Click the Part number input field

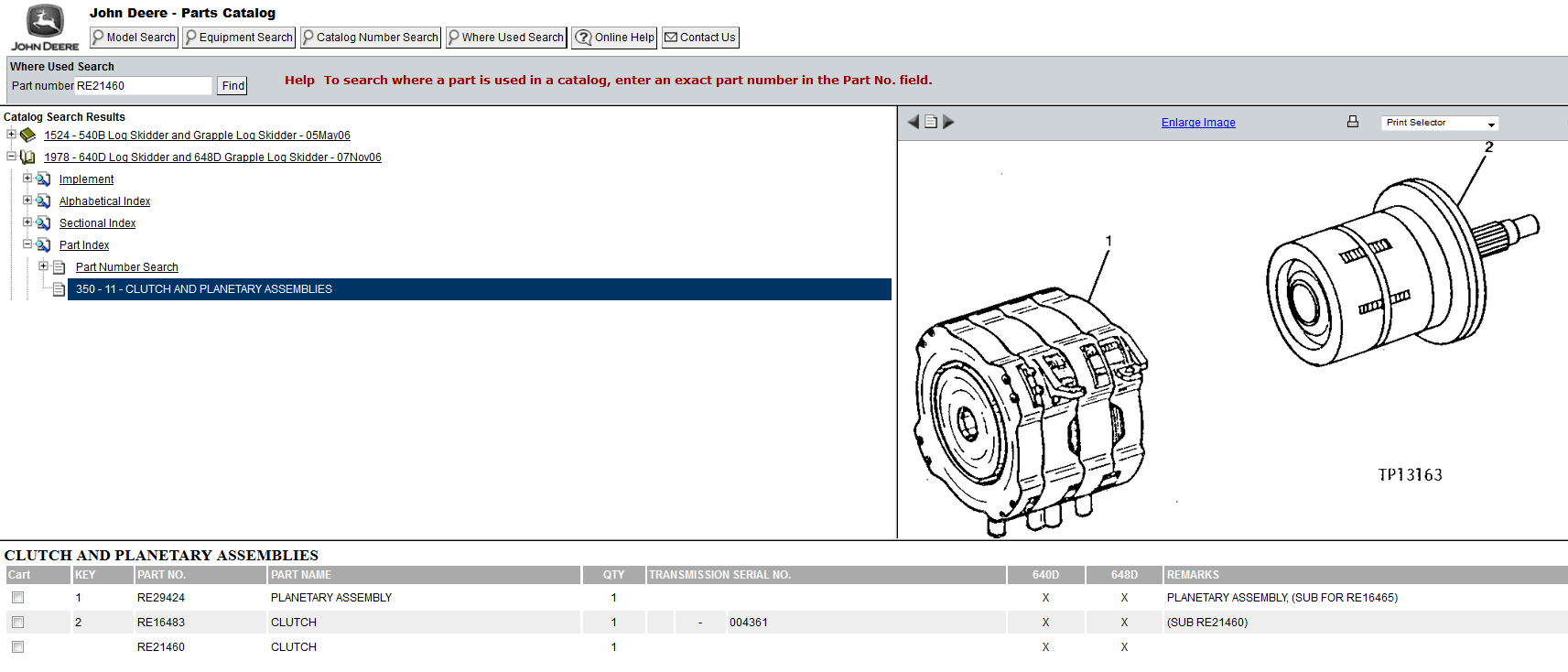143,86
